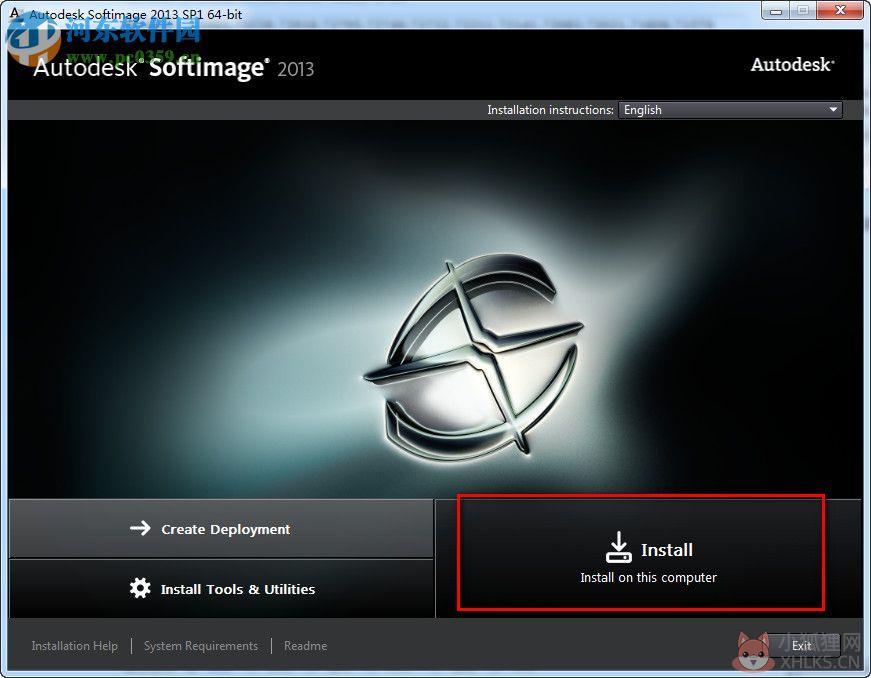The height and width of the screenshot is (678, 871).
Task: Click the Autodesk title bar app icon
Action: pos(15,13)
